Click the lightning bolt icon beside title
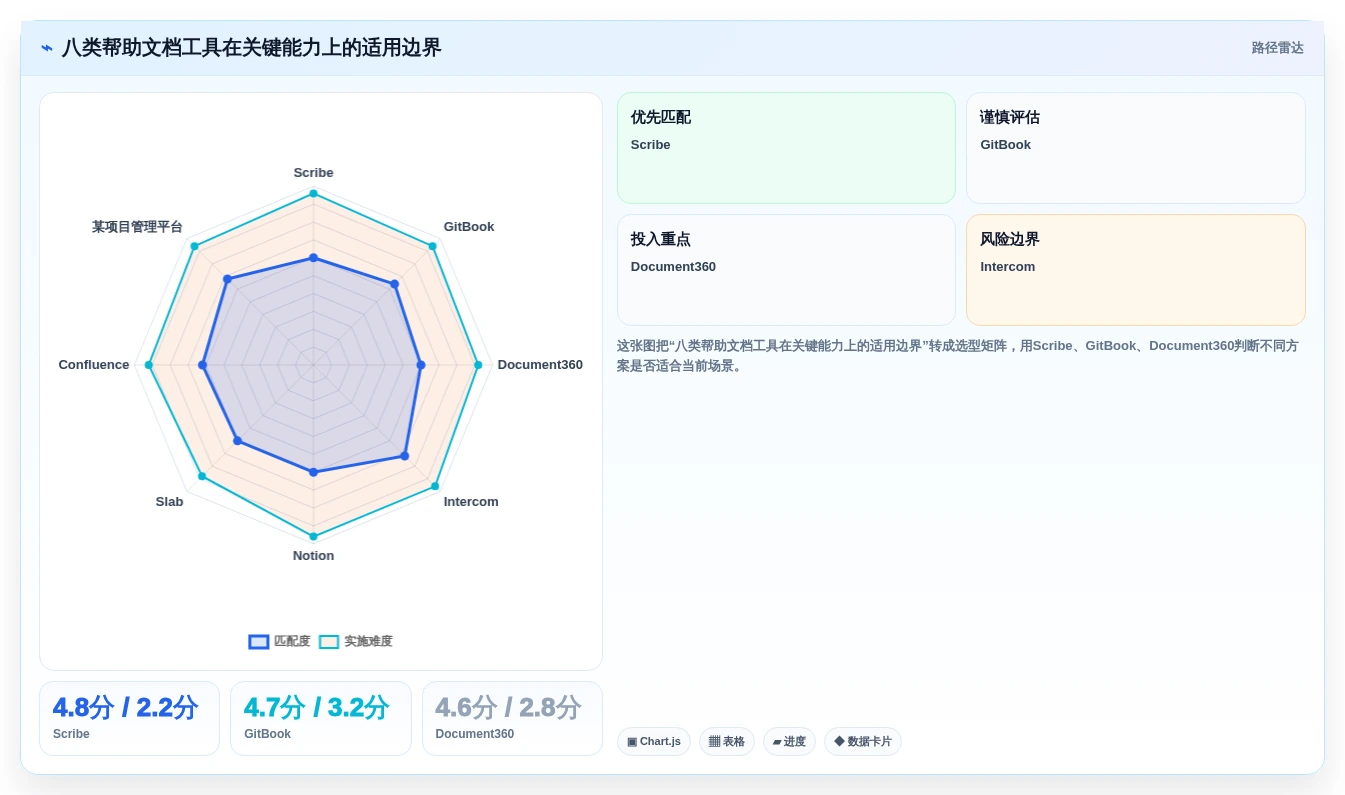 pyautogui.click(x=47, y=48)
